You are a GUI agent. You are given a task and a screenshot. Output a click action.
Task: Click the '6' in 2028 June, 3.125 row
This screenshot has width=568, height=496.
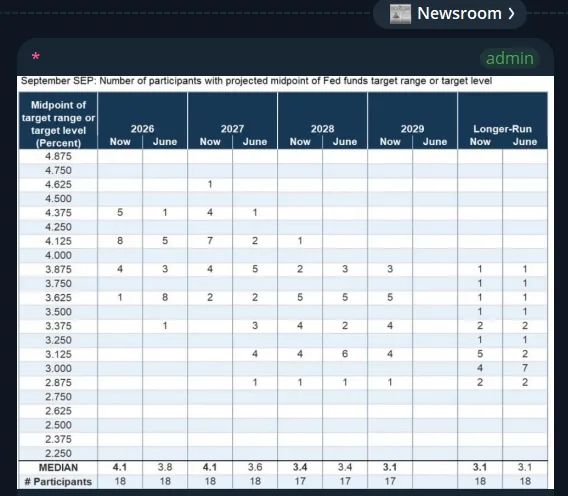click(x=345, y=354)
